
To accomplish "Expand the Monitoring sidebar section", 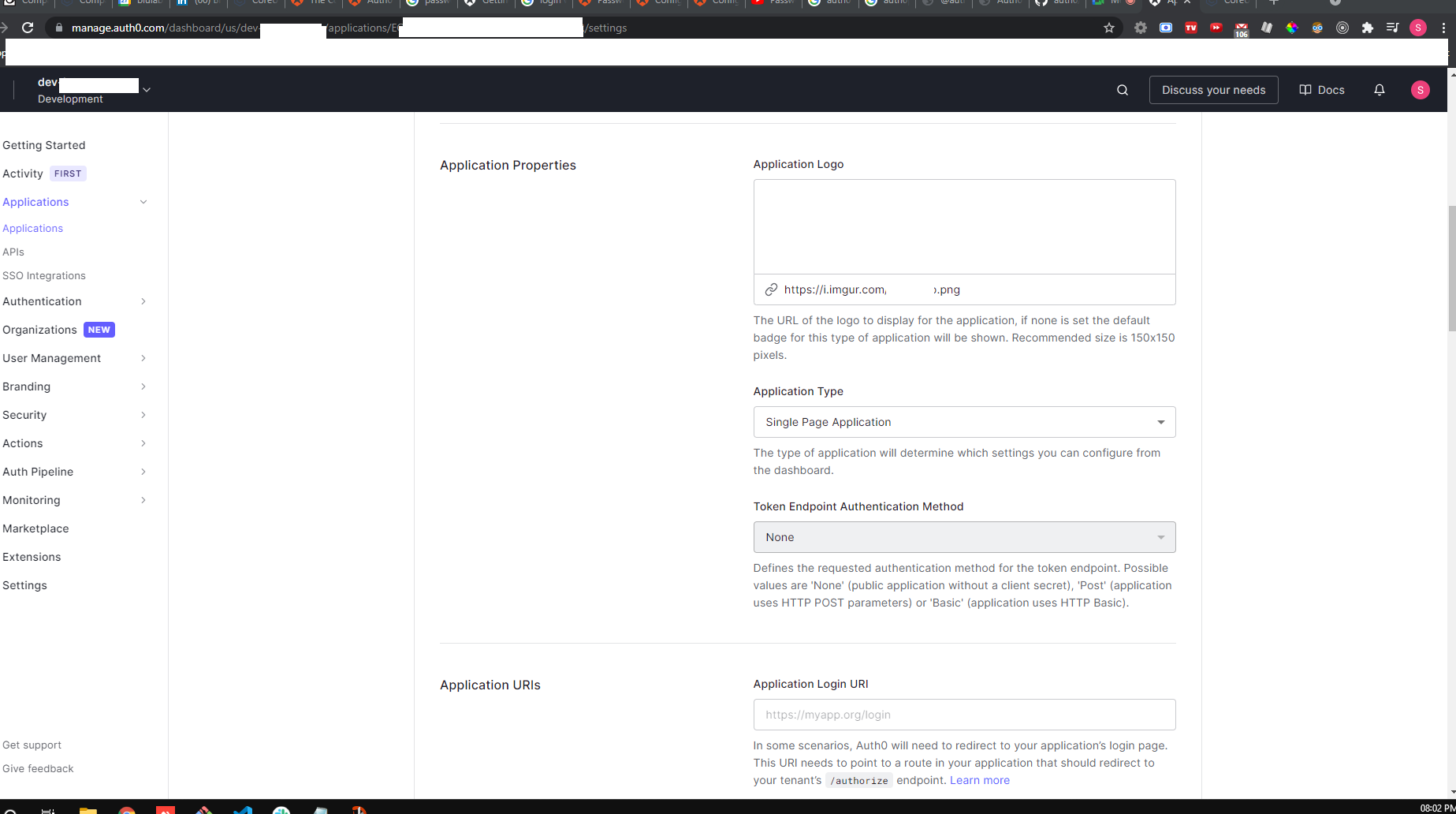I will pos(143,500).
